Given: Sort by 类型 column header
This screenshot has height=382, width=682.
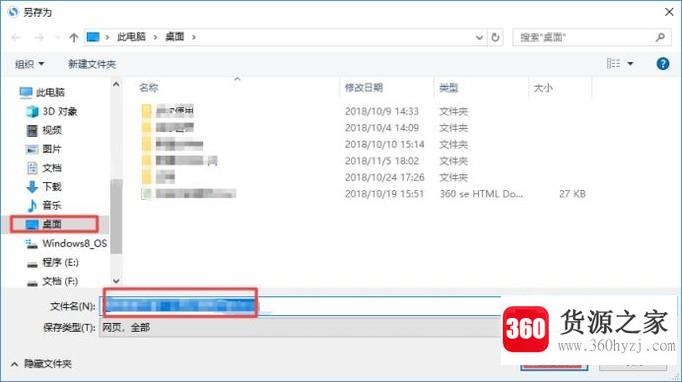Looking at the screenshot, I should pyautogui.click(x=448, y=88).
